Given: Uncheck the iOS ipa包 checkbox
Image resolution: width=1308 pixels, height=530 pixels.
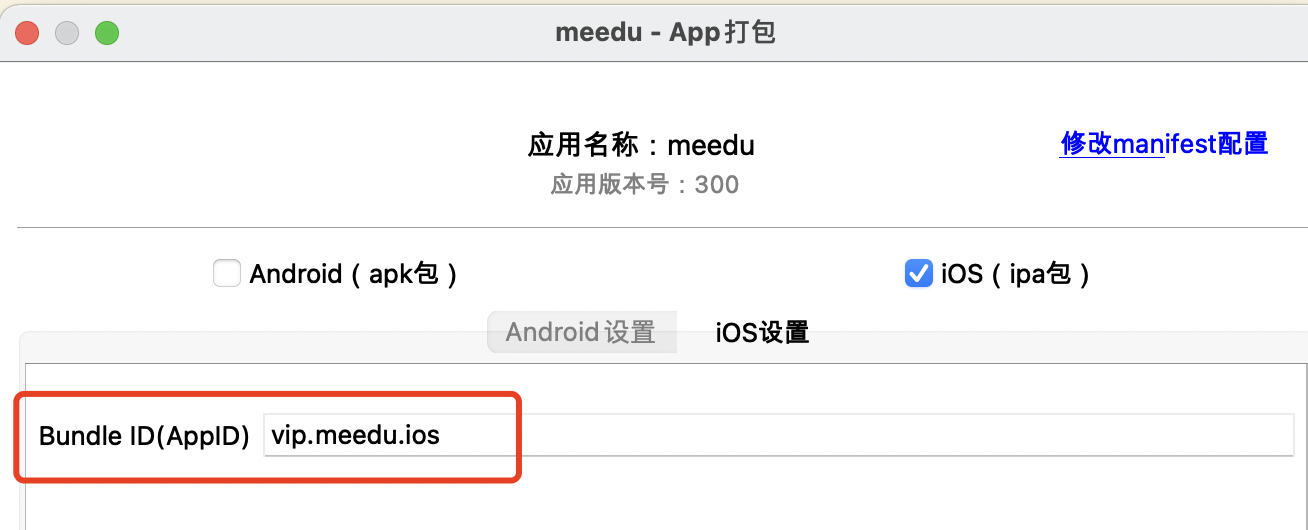Looking at the screenshot, I should pyautogui.click(x=918, y=273).
